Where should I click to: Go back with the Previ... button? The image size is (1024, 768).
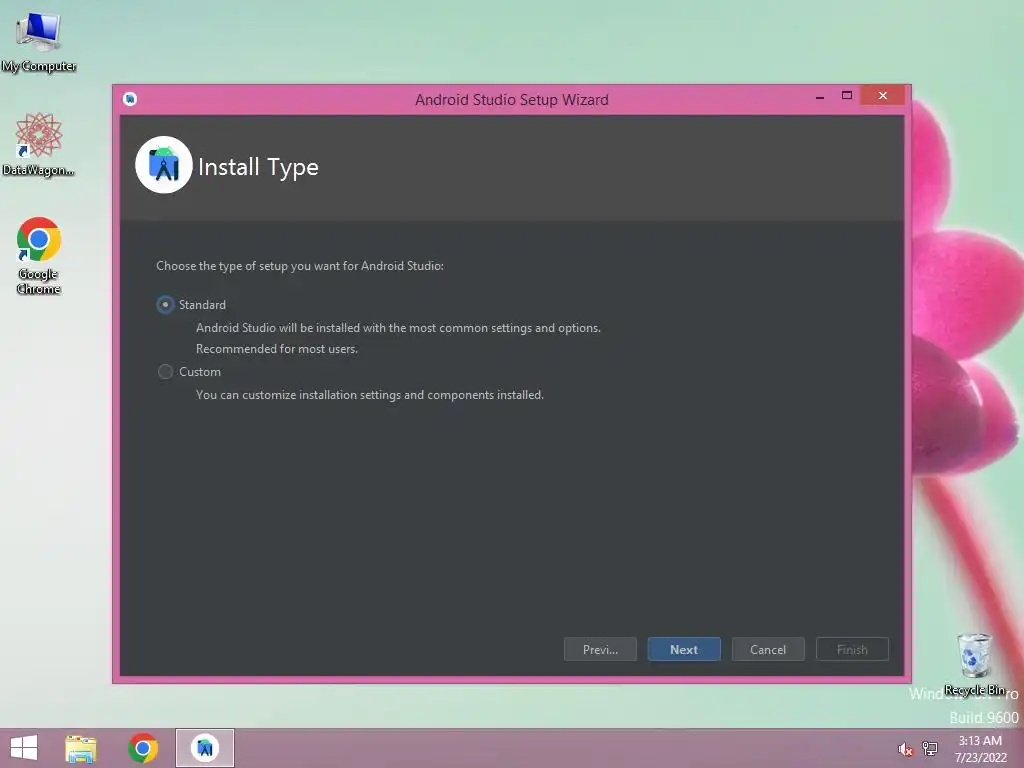[x=600, y=649]
